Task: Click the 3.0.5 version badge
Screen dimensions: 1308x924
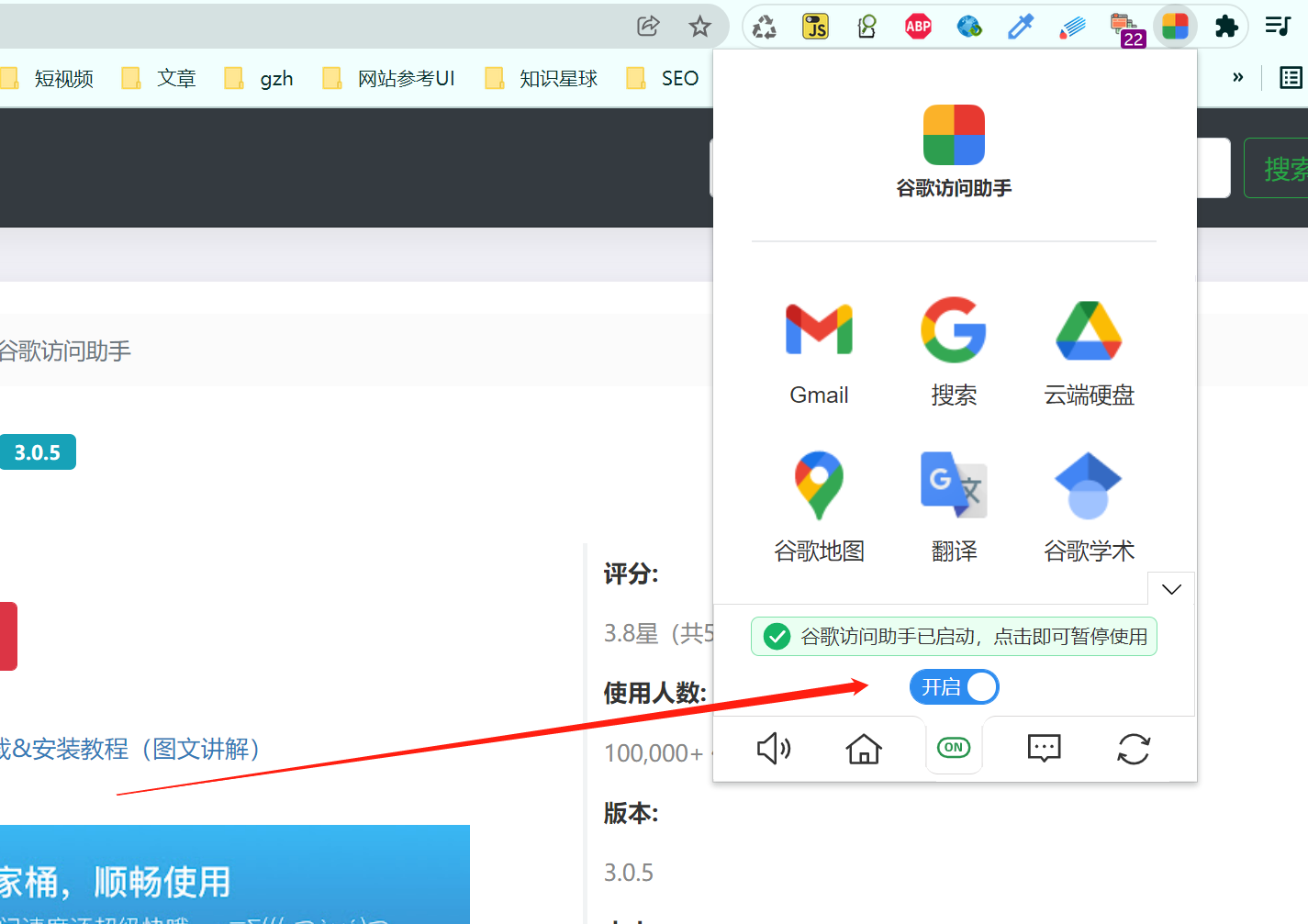Action: pos(37,452)
